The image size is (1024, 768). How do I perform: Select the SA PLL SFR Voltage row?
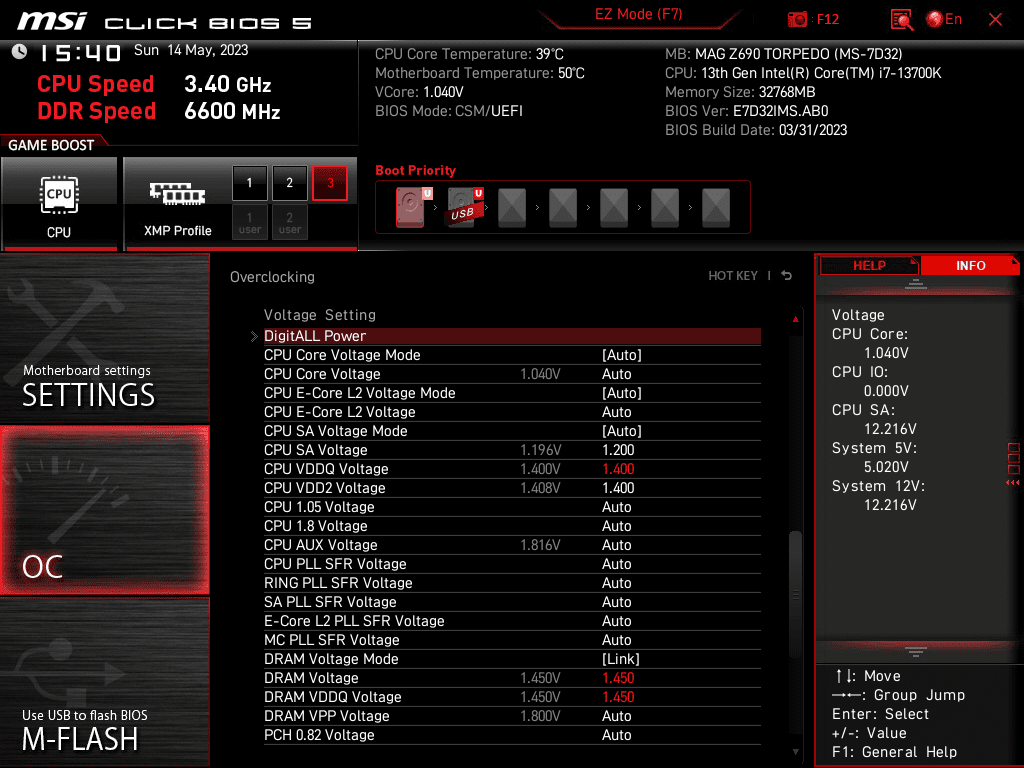point(511,601)
